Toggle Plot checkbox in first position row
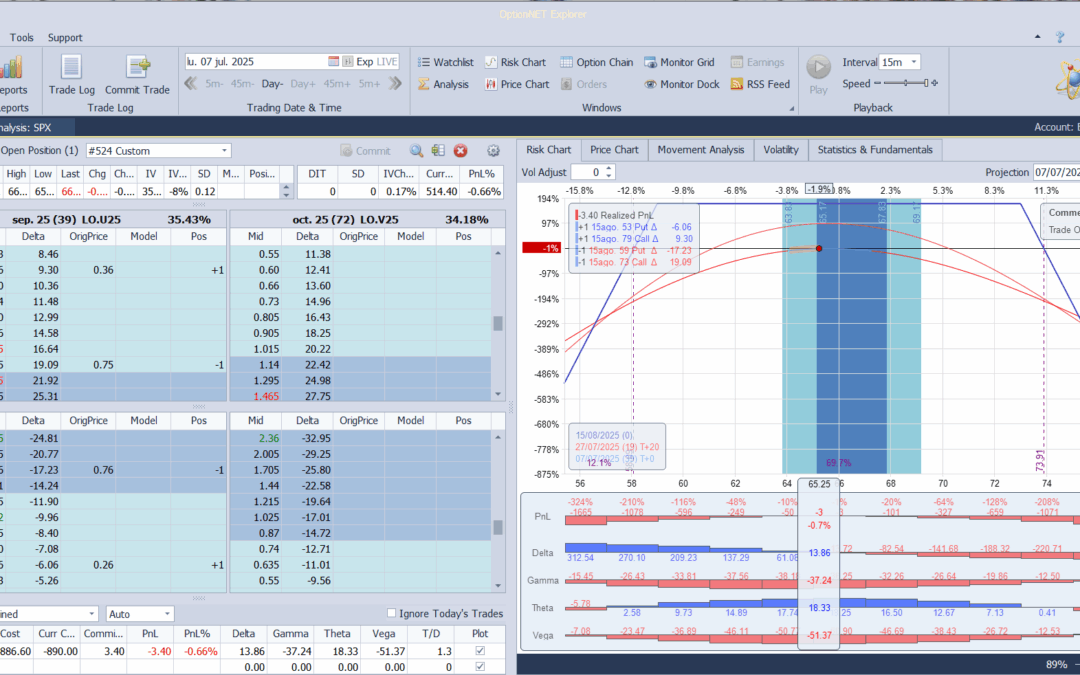 (x=480, y=651)
